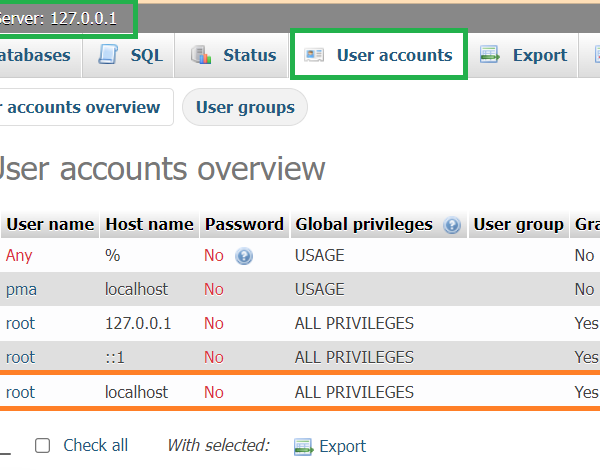Click the SQL tab icon
Image resolution: width=600 pixels, height=470 pixels.
point(109,56)
